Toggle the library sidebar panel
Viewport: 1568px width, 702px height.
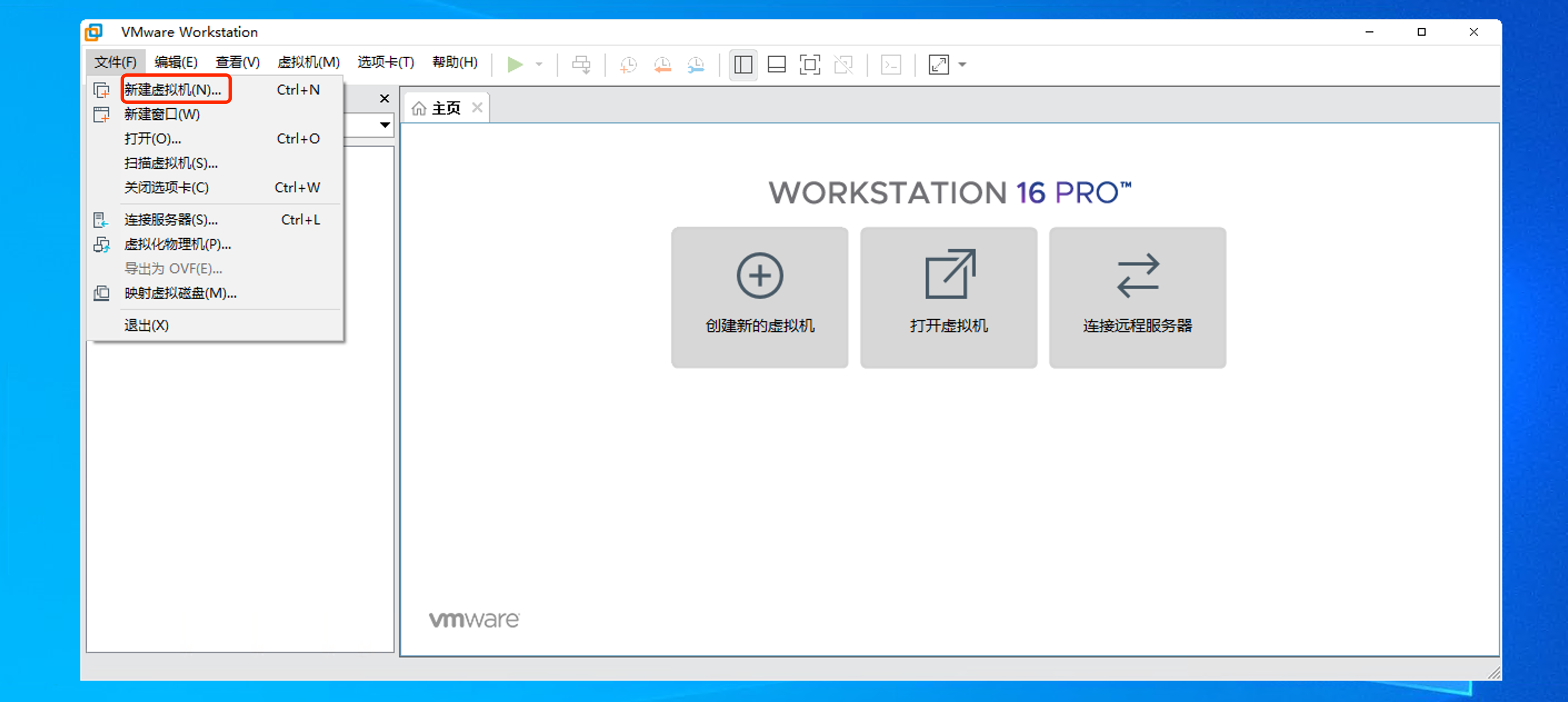click(743, 64)
